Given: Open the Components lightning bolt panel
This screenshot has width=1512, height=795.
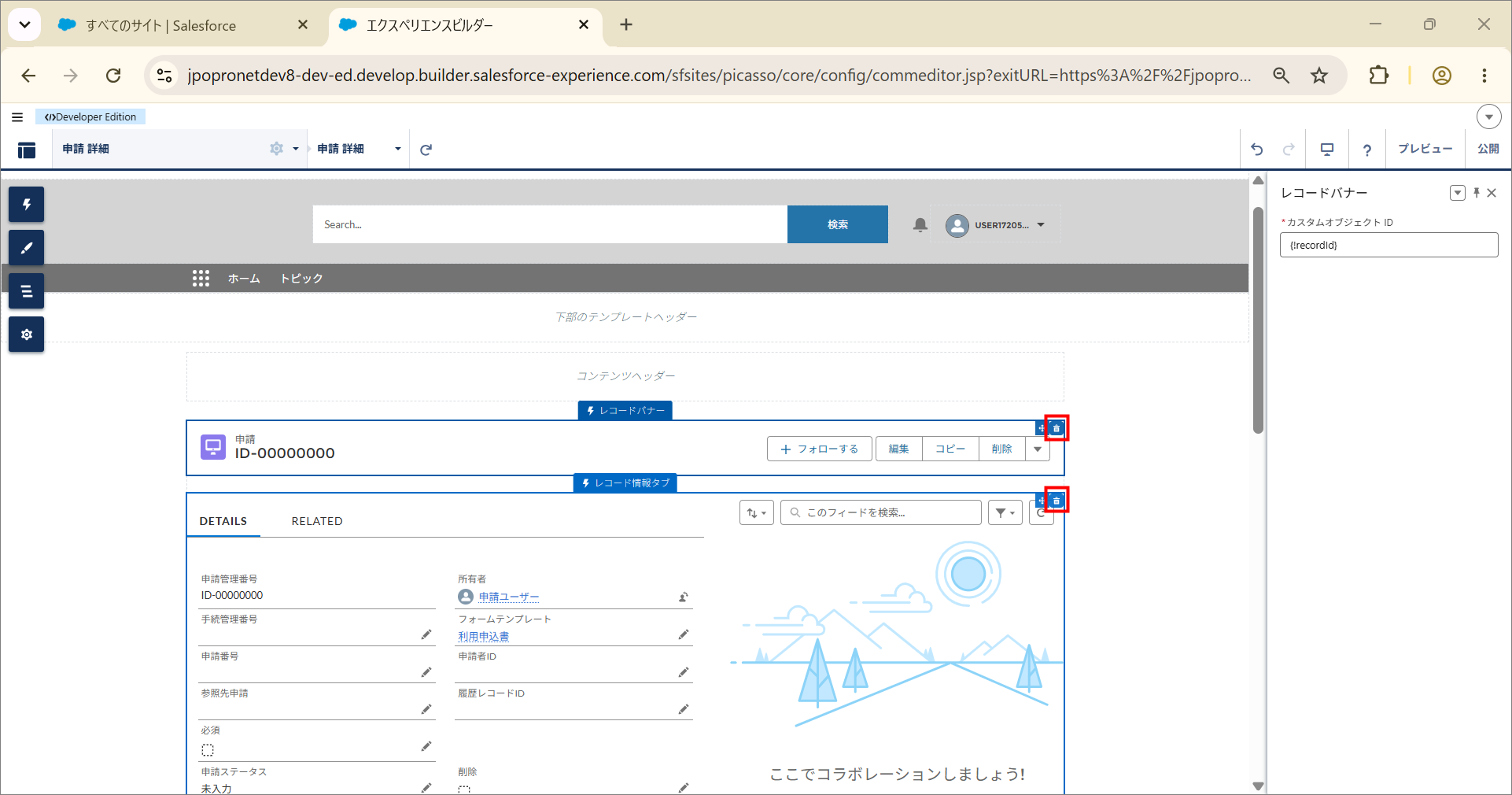Looking at the screenshot, I should coord(27,205).
